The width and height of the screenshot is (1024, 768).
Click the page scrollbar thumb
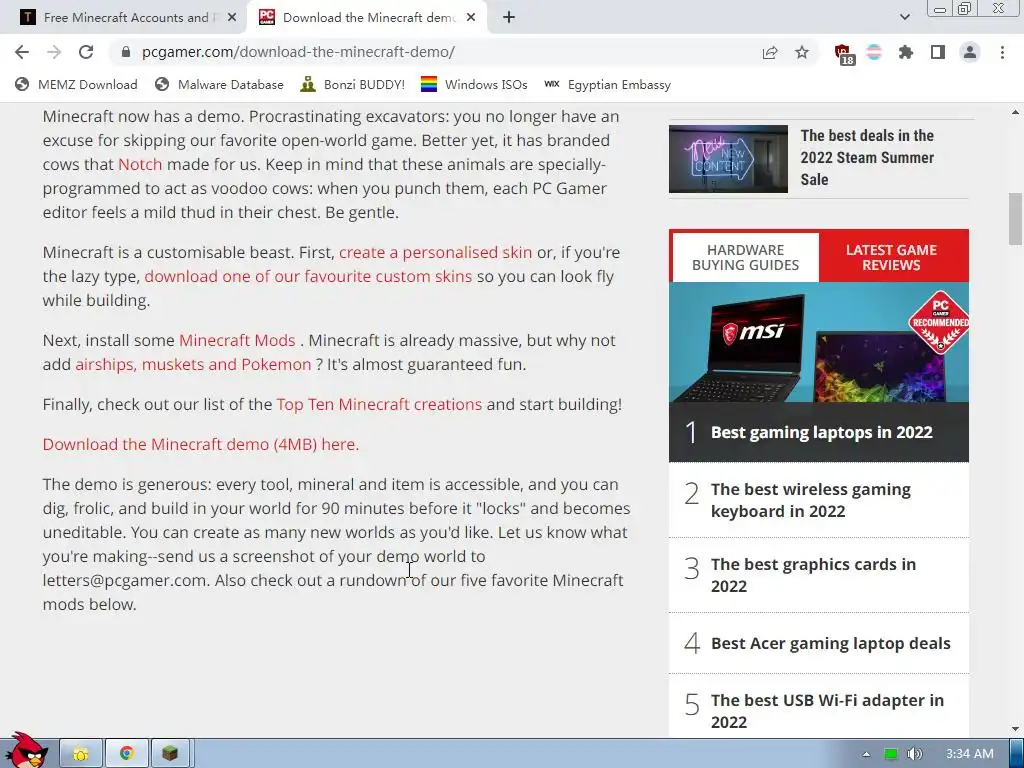tap(1016, 219)
